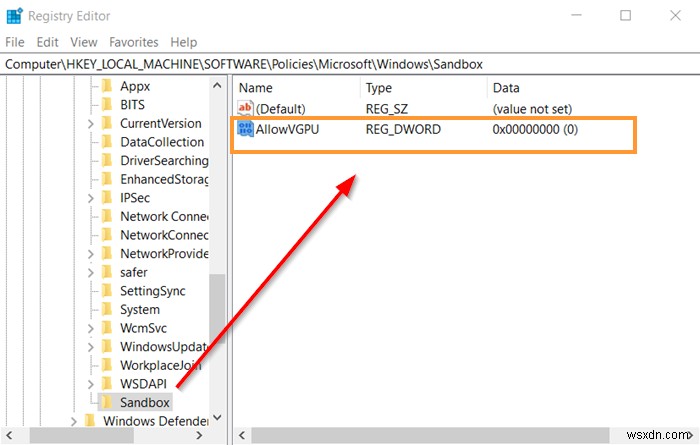Click the Registry Editor app icon
The width and height of the screenshot is (700, 445).
pos(14,16)
